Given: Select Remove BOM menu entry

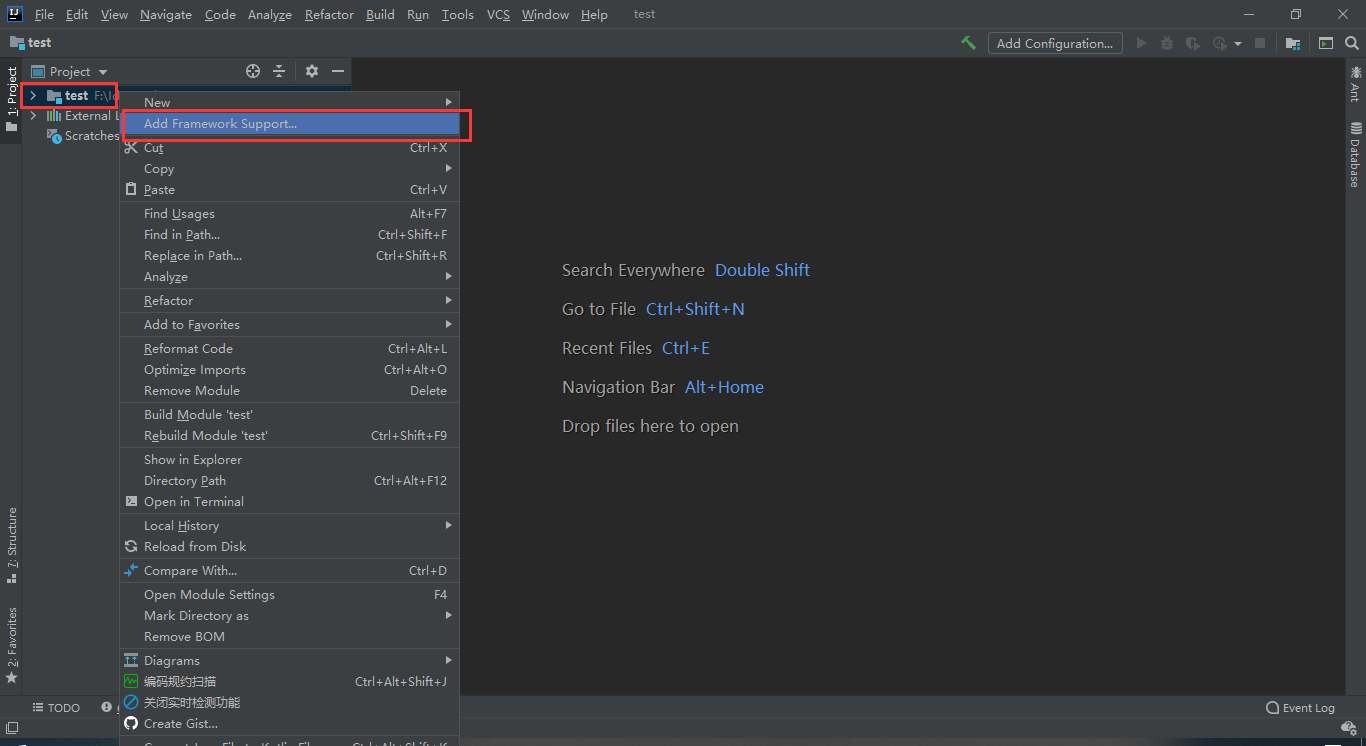Looking at the screenshot, I should coord(289,636).
